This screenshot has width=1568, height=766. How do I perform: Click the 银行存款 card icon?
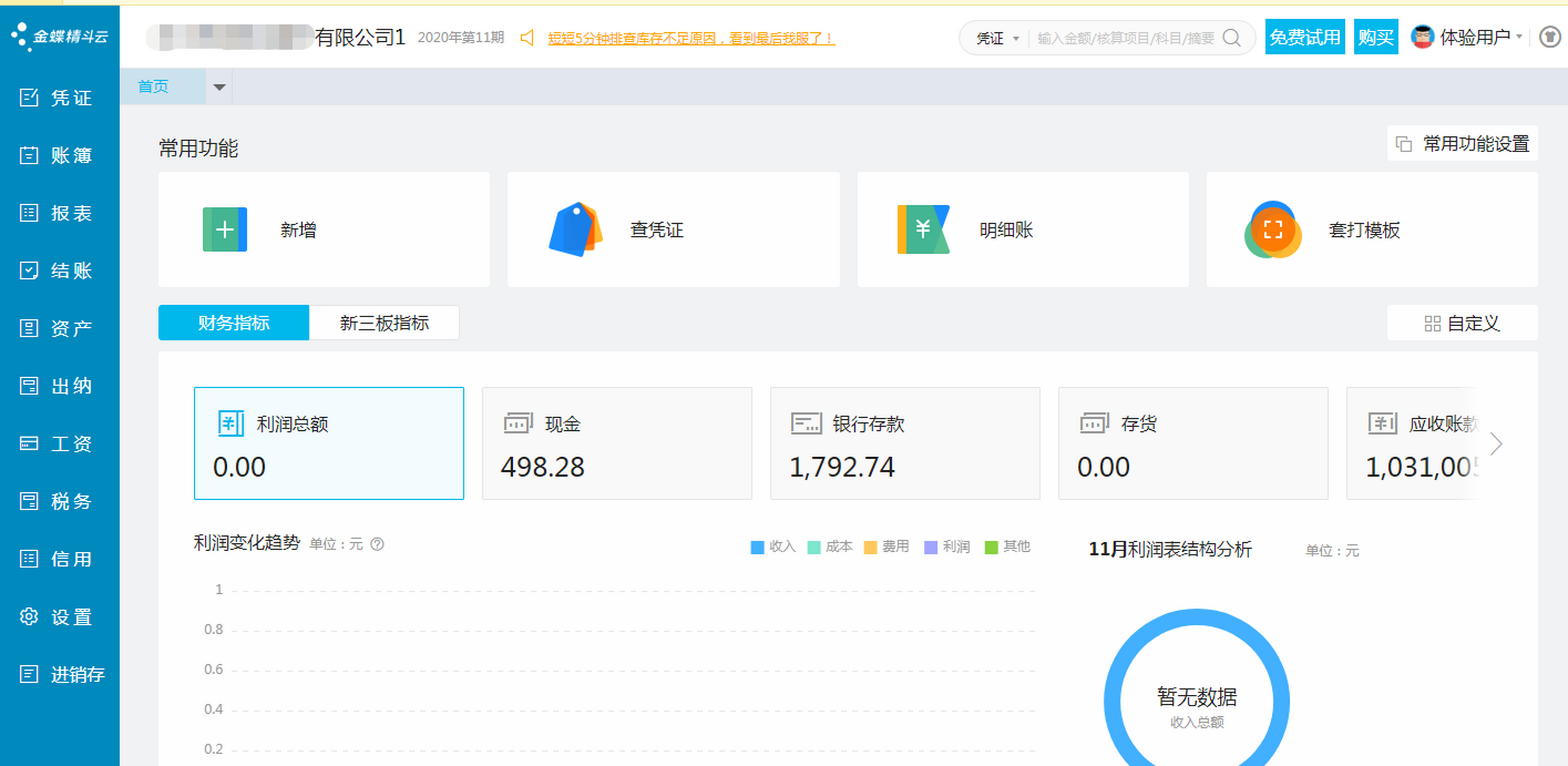pos(806,423)
